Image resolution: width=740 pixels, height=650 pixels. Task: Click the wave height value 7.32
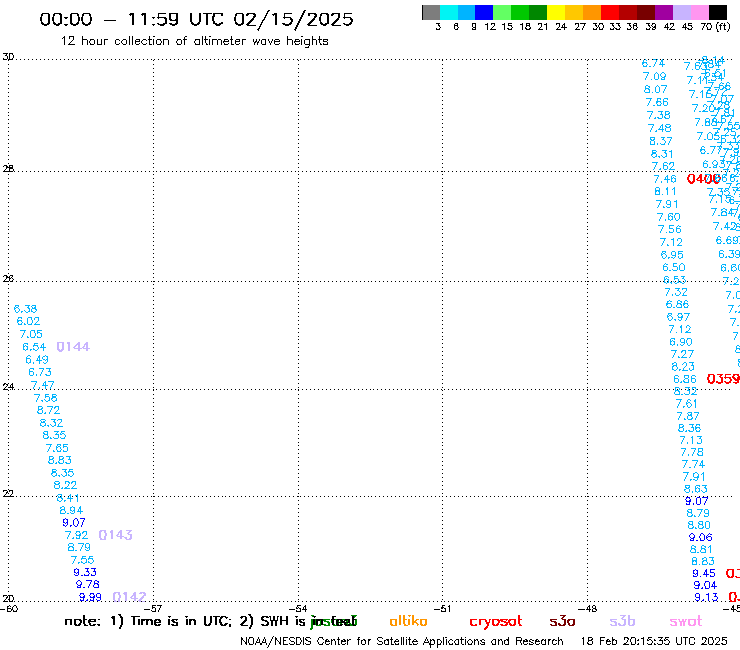(676, 292)
